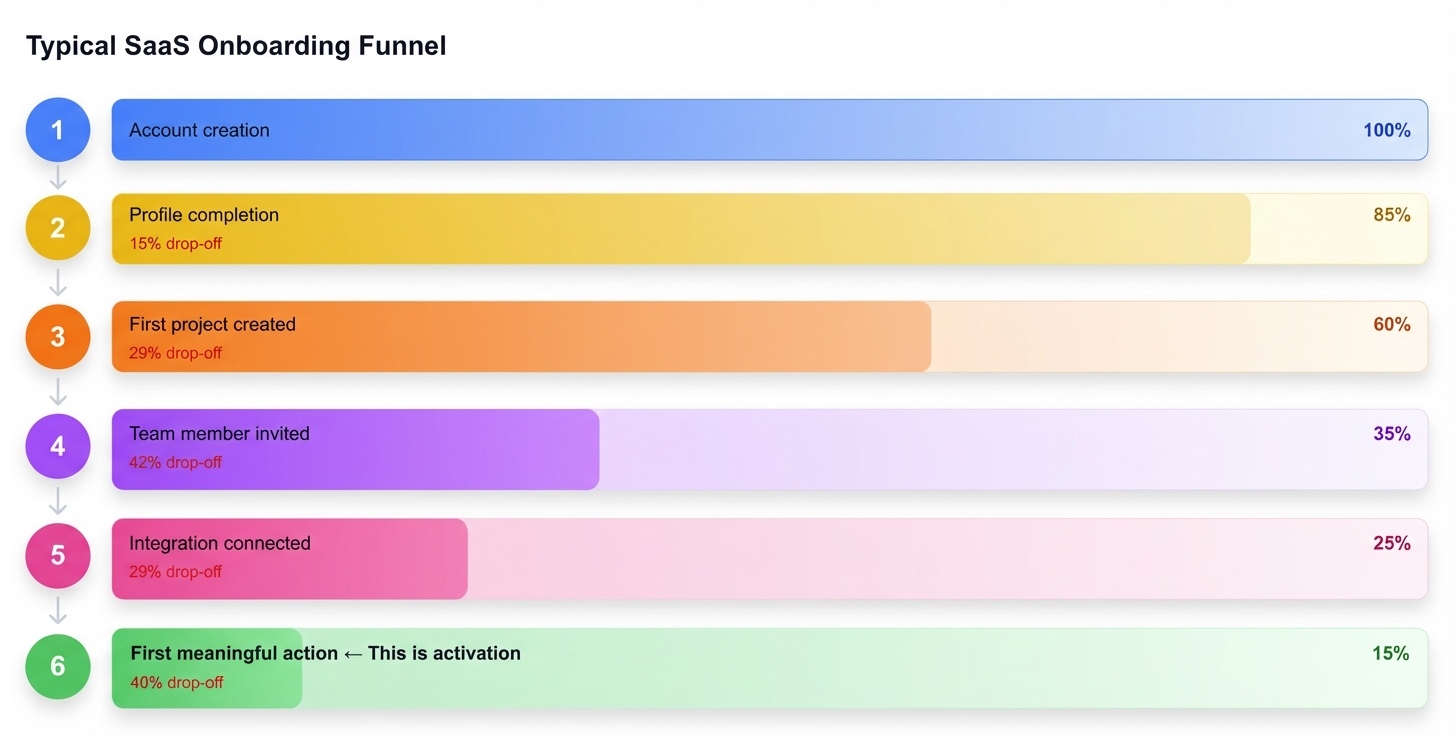Click the purple step 4 circle
Viewport: 1456px width, 736px height.
(x=58, y=446)
